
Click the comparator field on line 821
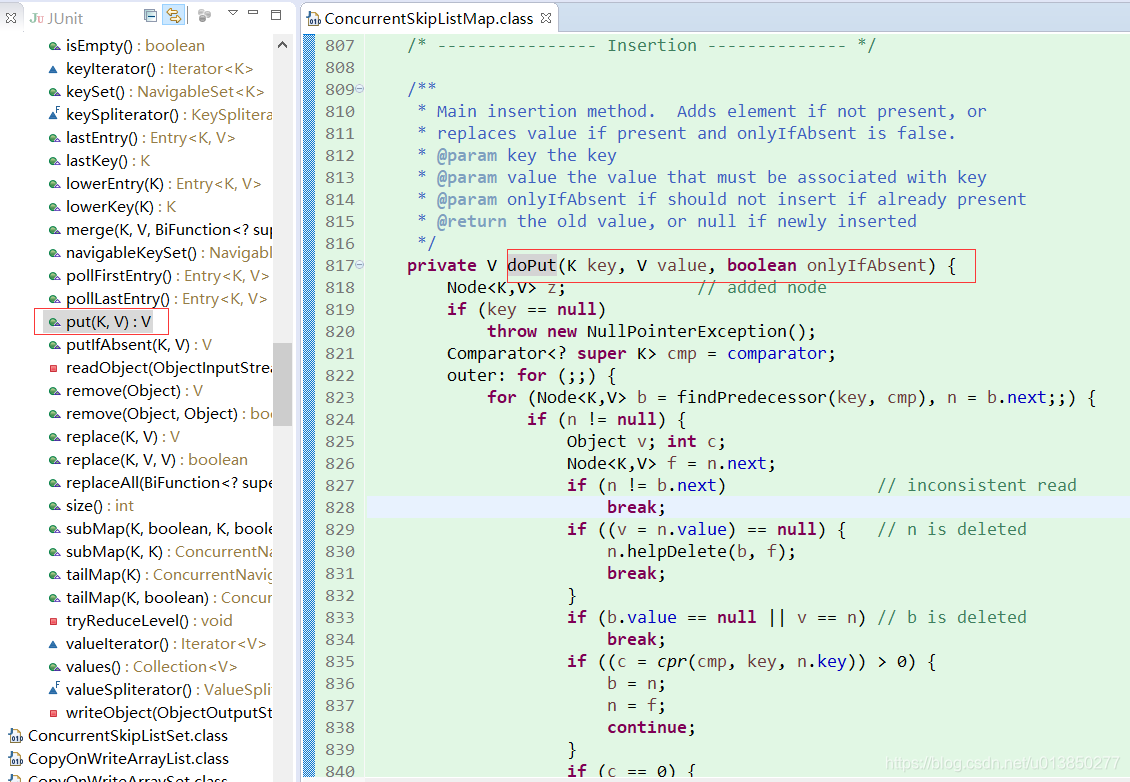[776, 354]
